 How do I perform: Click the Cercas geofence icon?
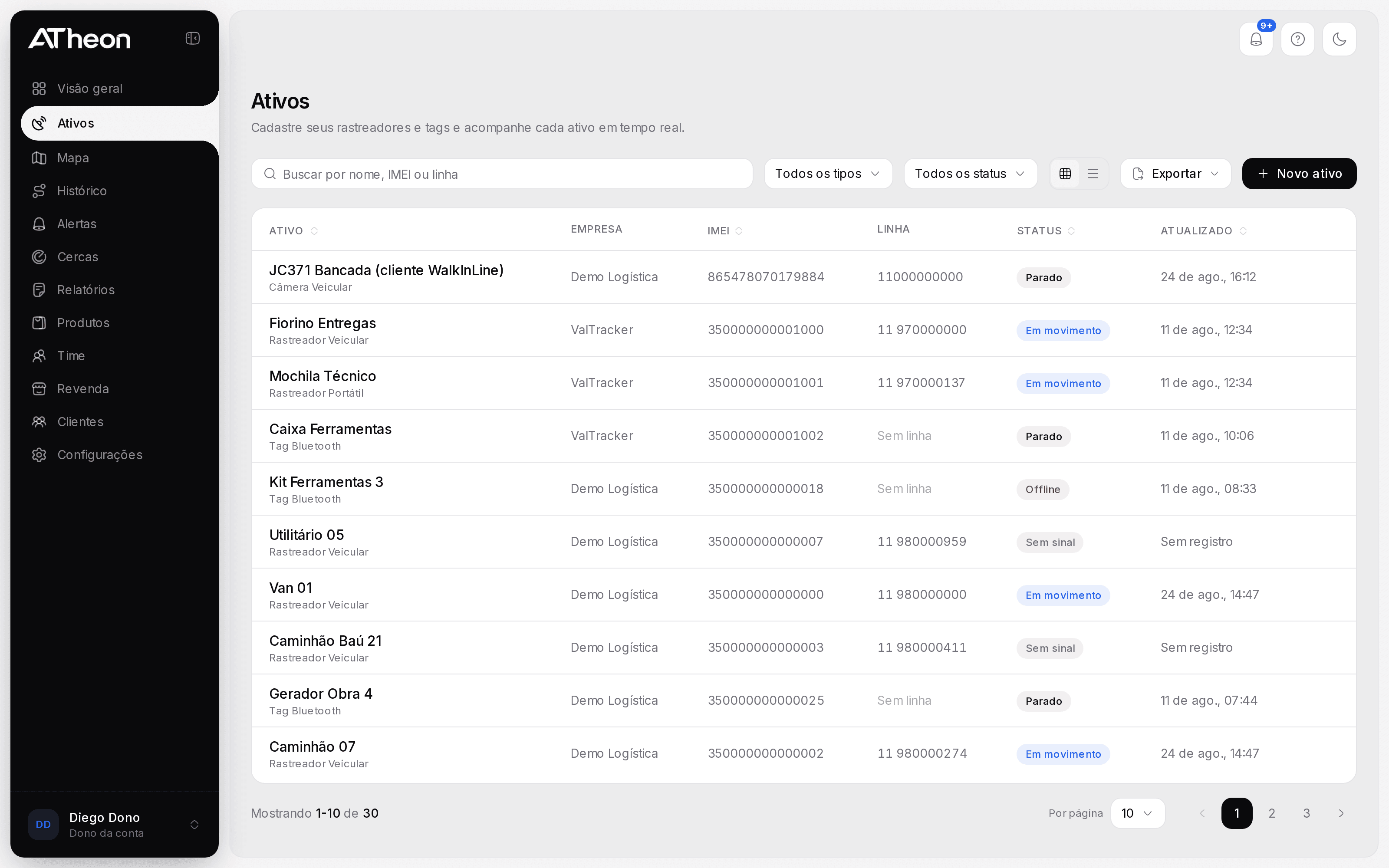pyautogui.click(x=39, y=256)
